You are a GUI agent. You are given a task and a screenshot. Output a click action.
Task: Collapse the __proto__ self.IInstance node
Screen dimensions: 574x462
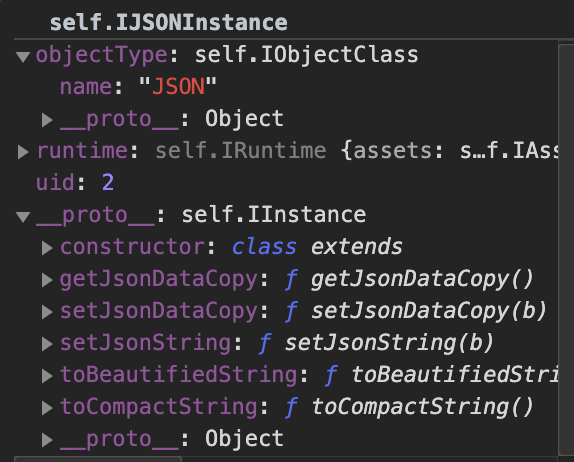point(23,216)
